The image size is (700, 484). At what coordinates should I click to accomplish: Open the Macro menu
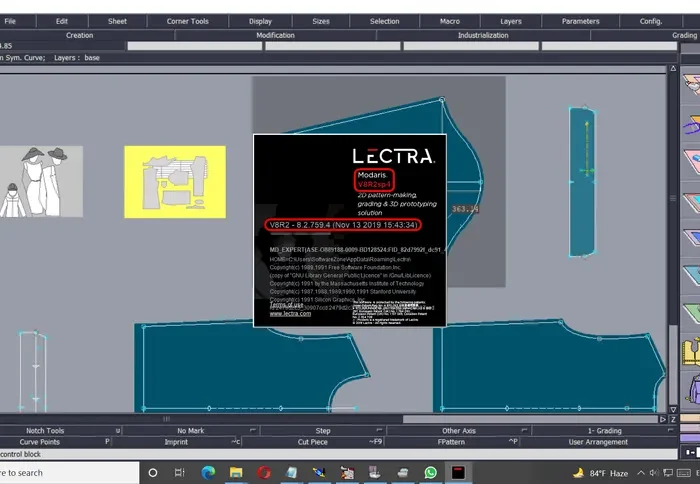[x=450, y=21]
